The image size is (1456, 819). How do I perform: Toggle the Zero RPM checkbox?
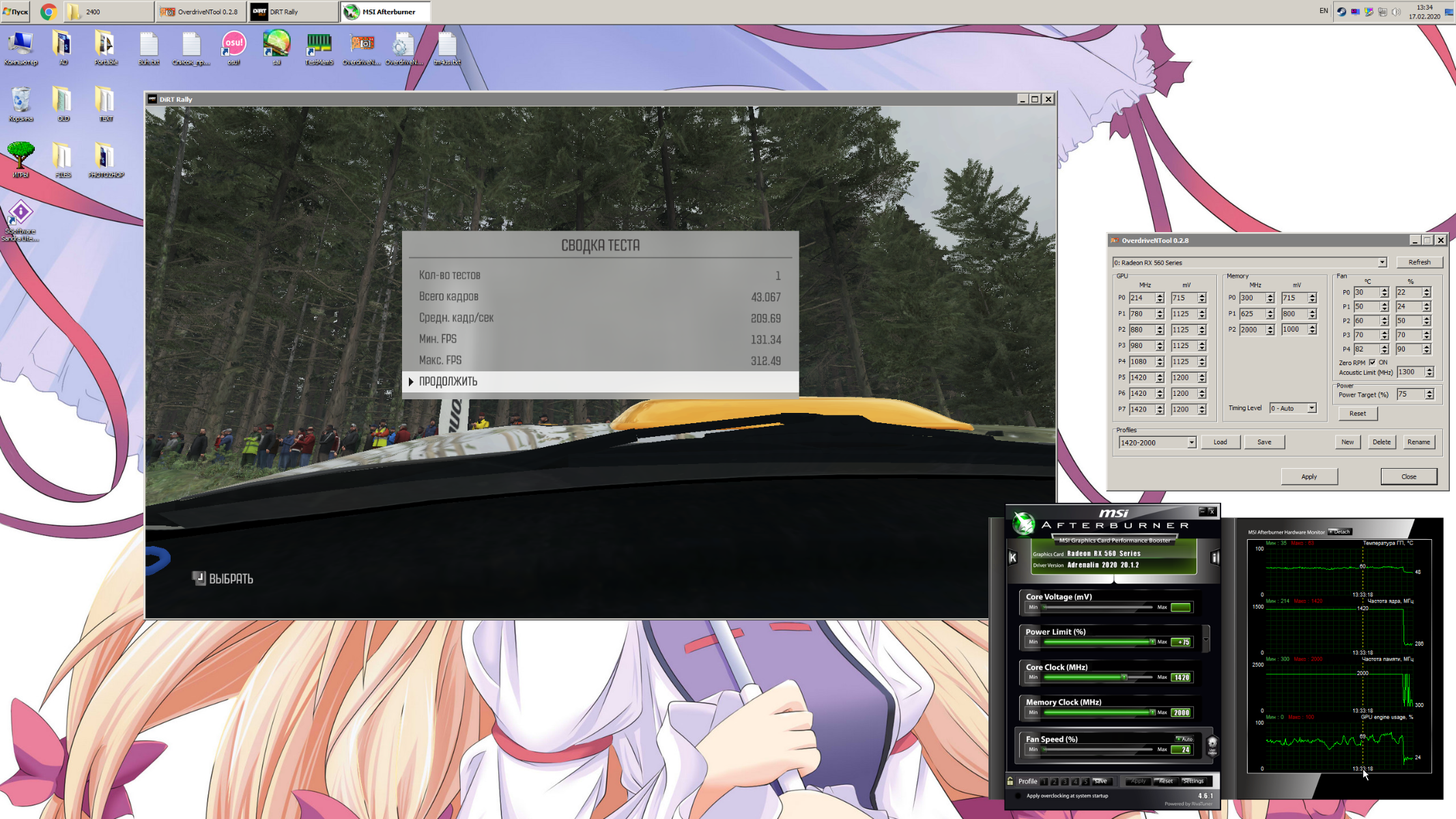1372,362
